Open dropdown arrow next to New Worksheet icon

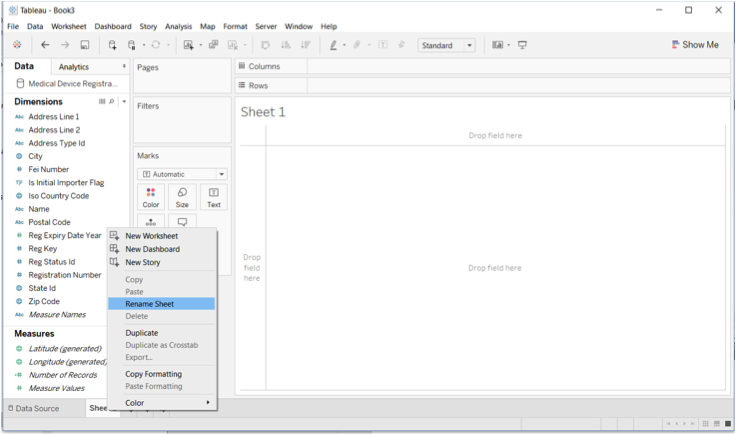200,45
